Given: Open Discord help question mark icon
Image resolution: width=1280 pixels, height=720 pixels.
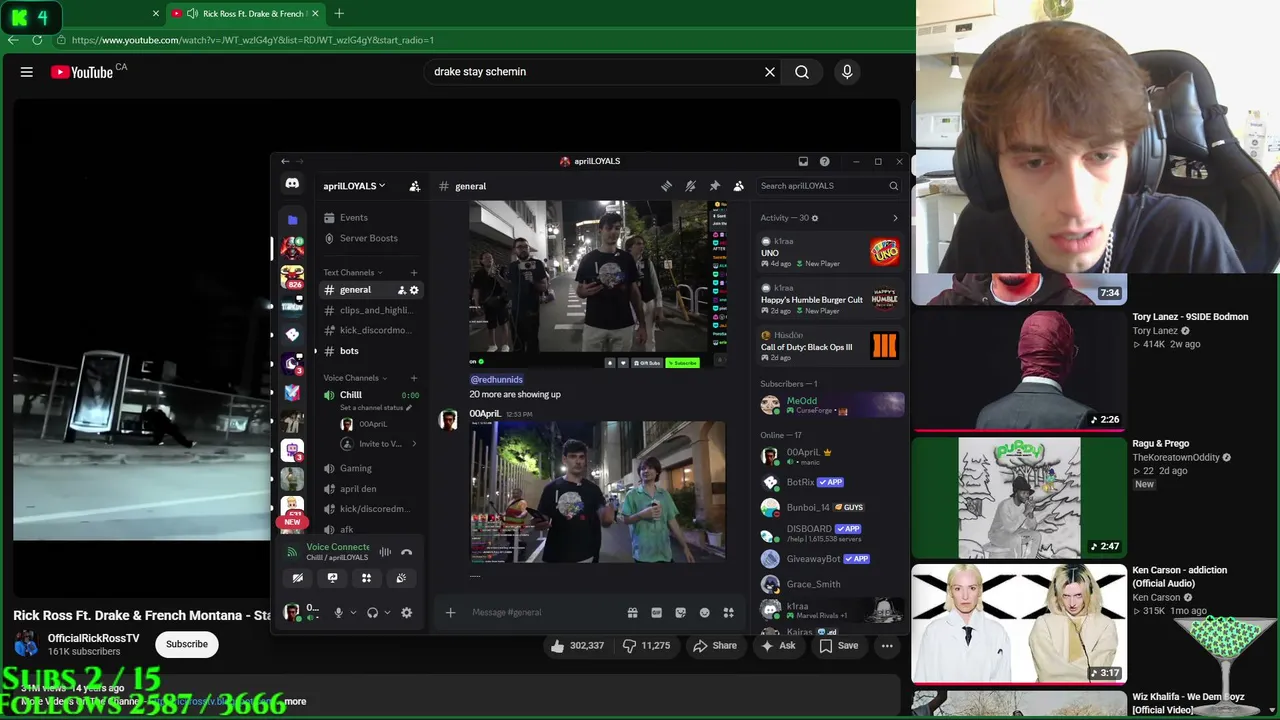Looking at the screenshot, I should coord(824,161).
